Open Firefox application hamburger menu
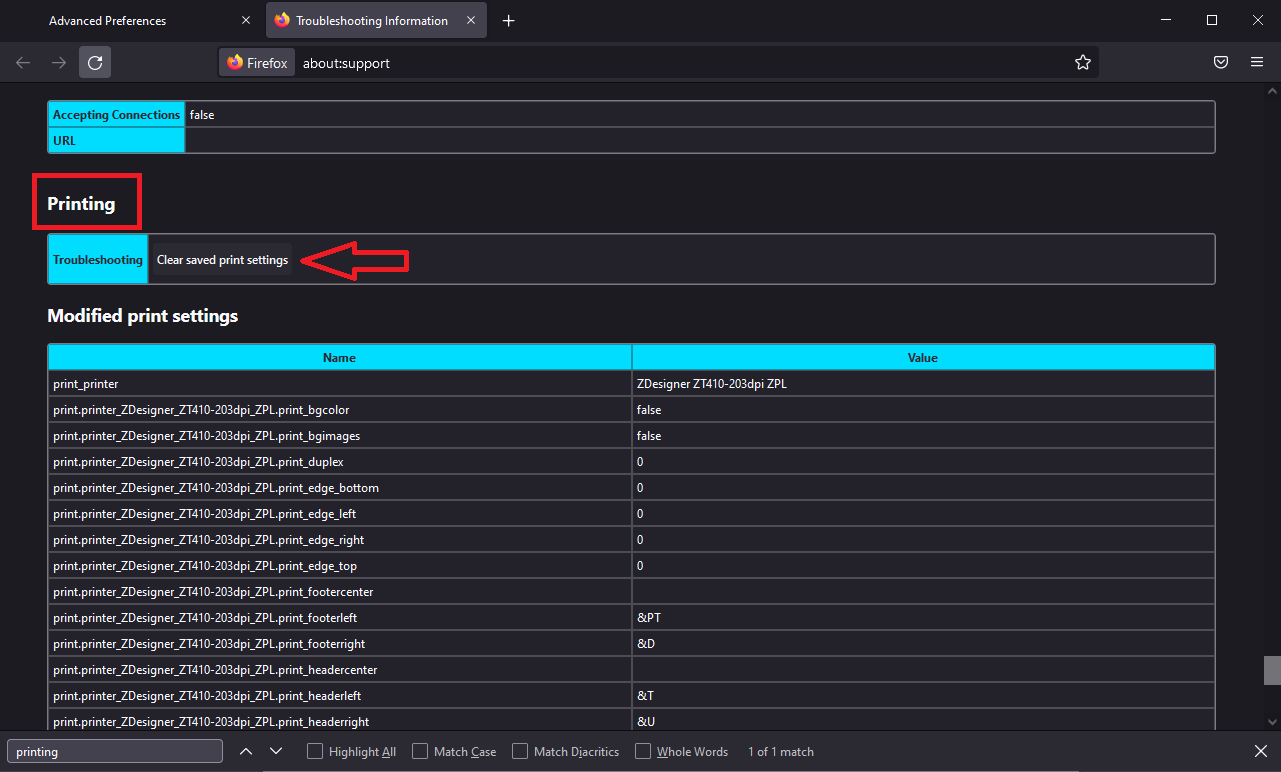This screenshot has width=1281, height=772. (1257, 63)
